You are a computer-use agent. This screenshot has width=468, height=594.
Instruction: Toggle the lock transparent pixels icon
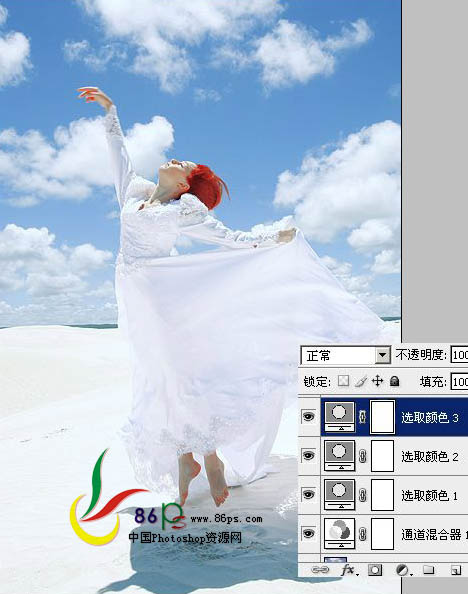[x=343, y=381]
